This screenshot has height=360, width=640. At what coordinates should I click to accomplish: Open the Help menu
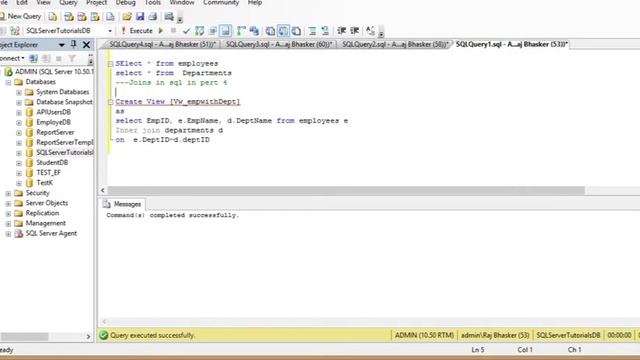click(x=255, y=3)
